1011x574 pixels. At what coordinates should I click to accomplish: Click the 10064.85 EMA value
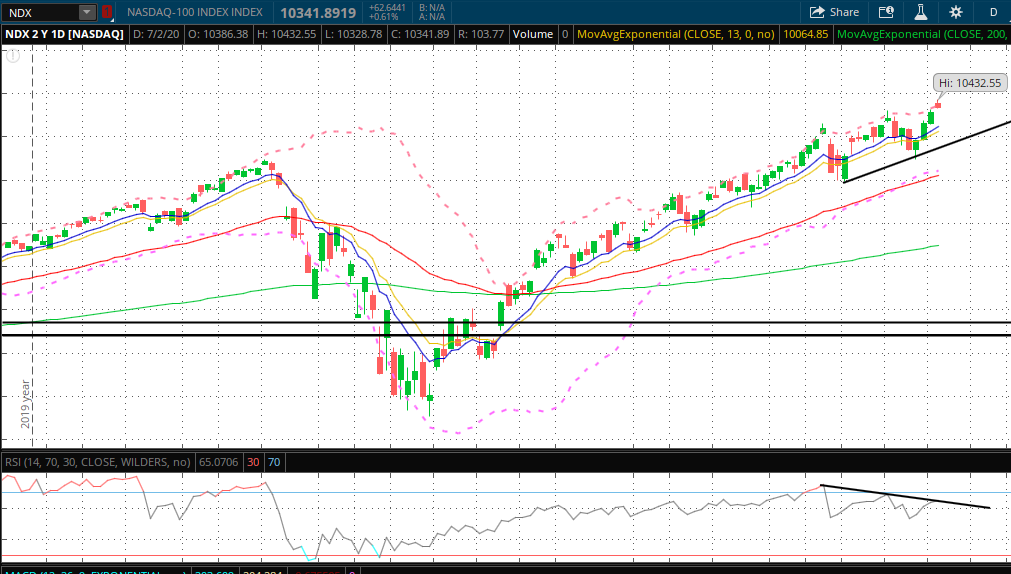tap(806, 34)
